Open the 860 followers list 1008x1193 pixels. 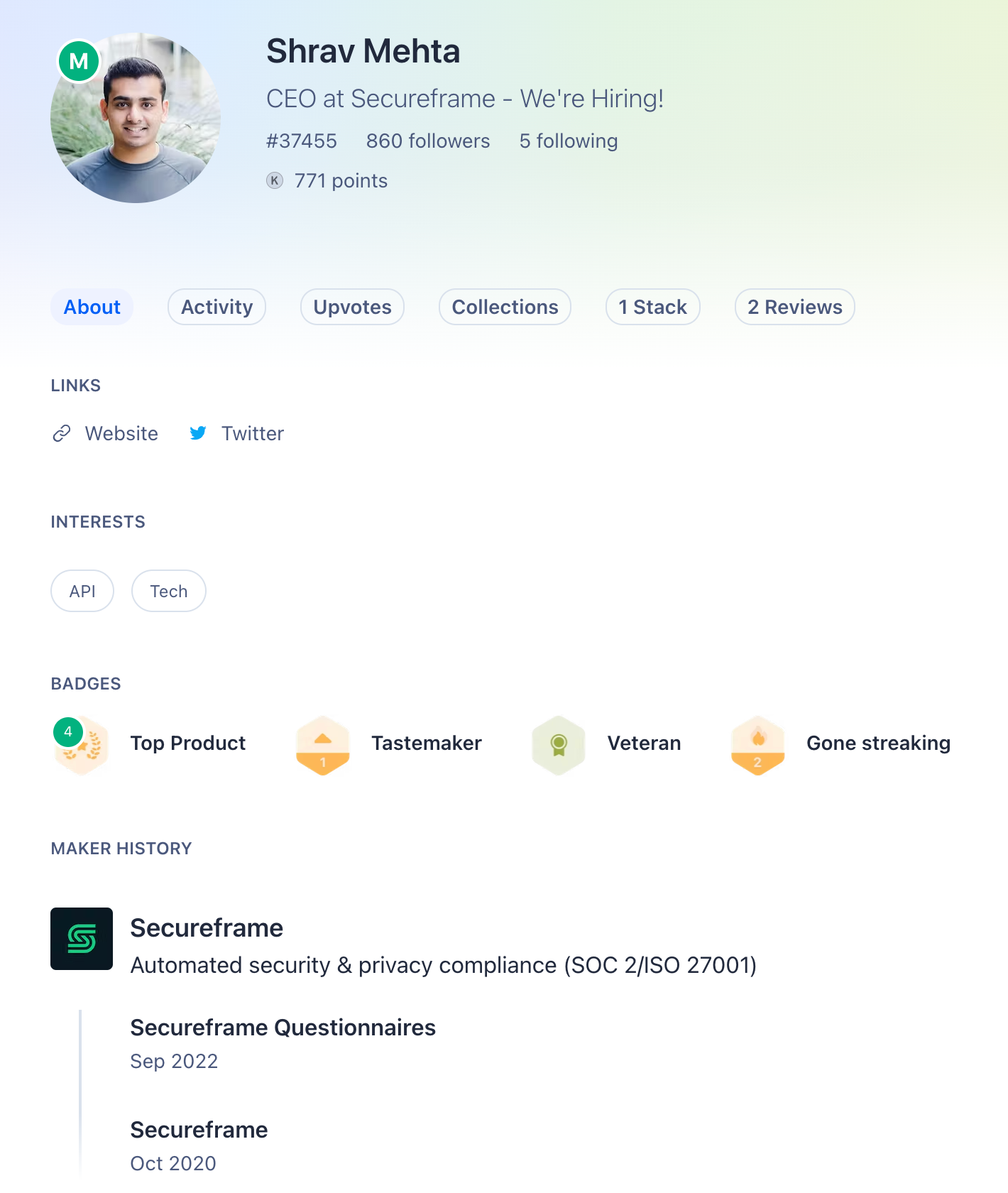pos(428,141)
